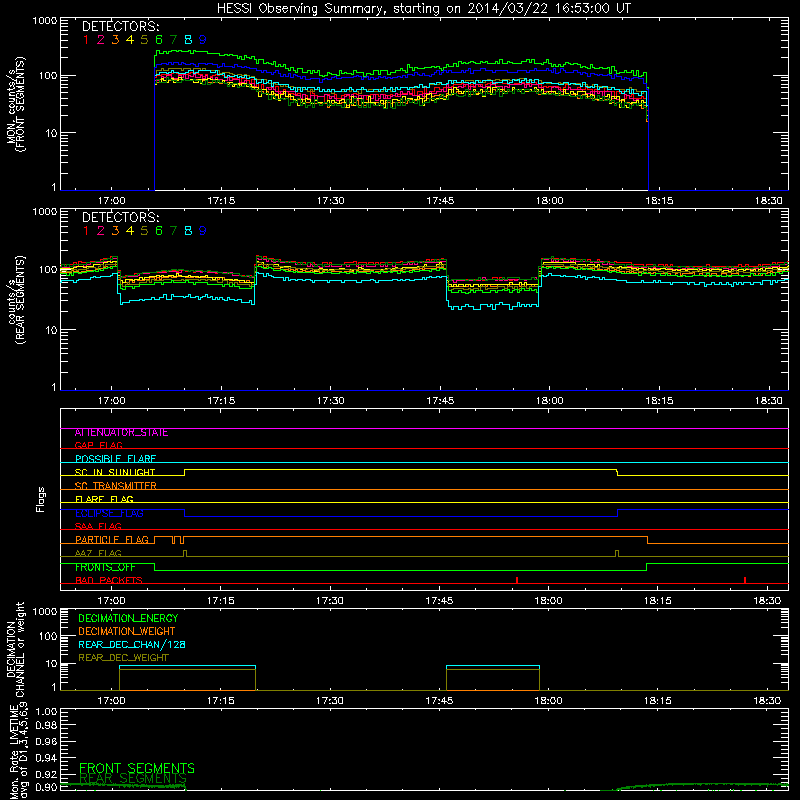Click the 1000 y-axis value on decimation plot
Image resolution: width=800 pixels, height=800 pixels.
[45, 611]
